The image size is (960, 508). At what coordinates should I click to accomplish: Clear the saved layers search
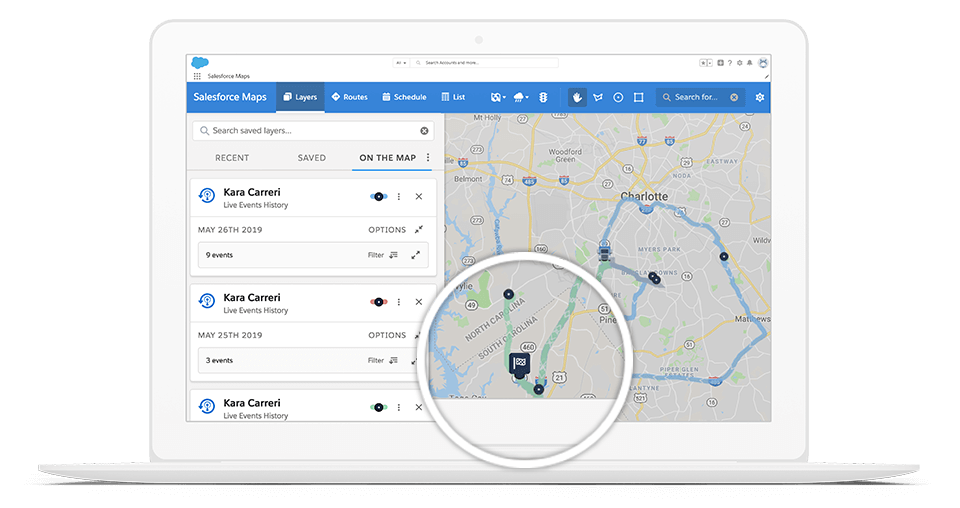click(x=424, y=131)
